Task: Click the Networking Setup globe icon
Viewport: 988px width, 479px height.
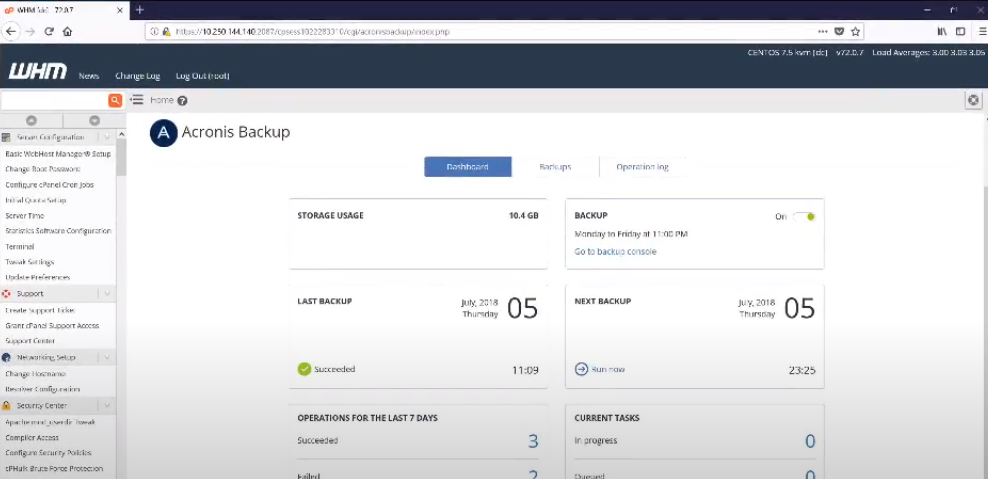Action: [6, 357]
